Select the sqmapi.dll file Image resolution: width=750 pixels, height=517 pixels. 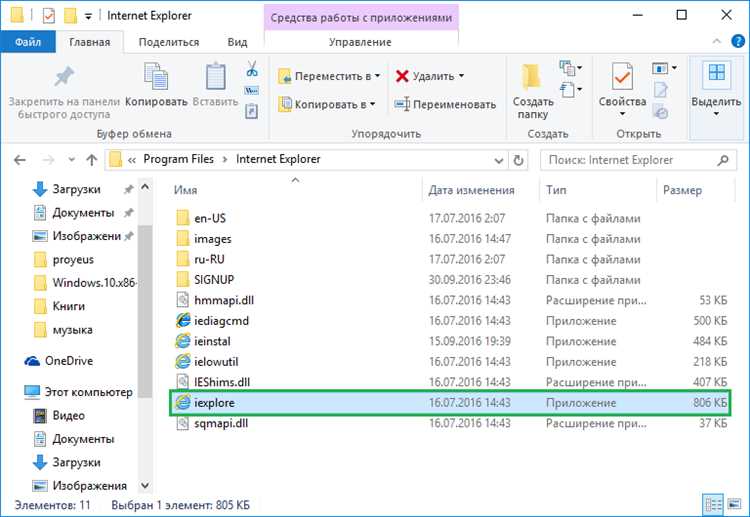[x=211, y=423]
